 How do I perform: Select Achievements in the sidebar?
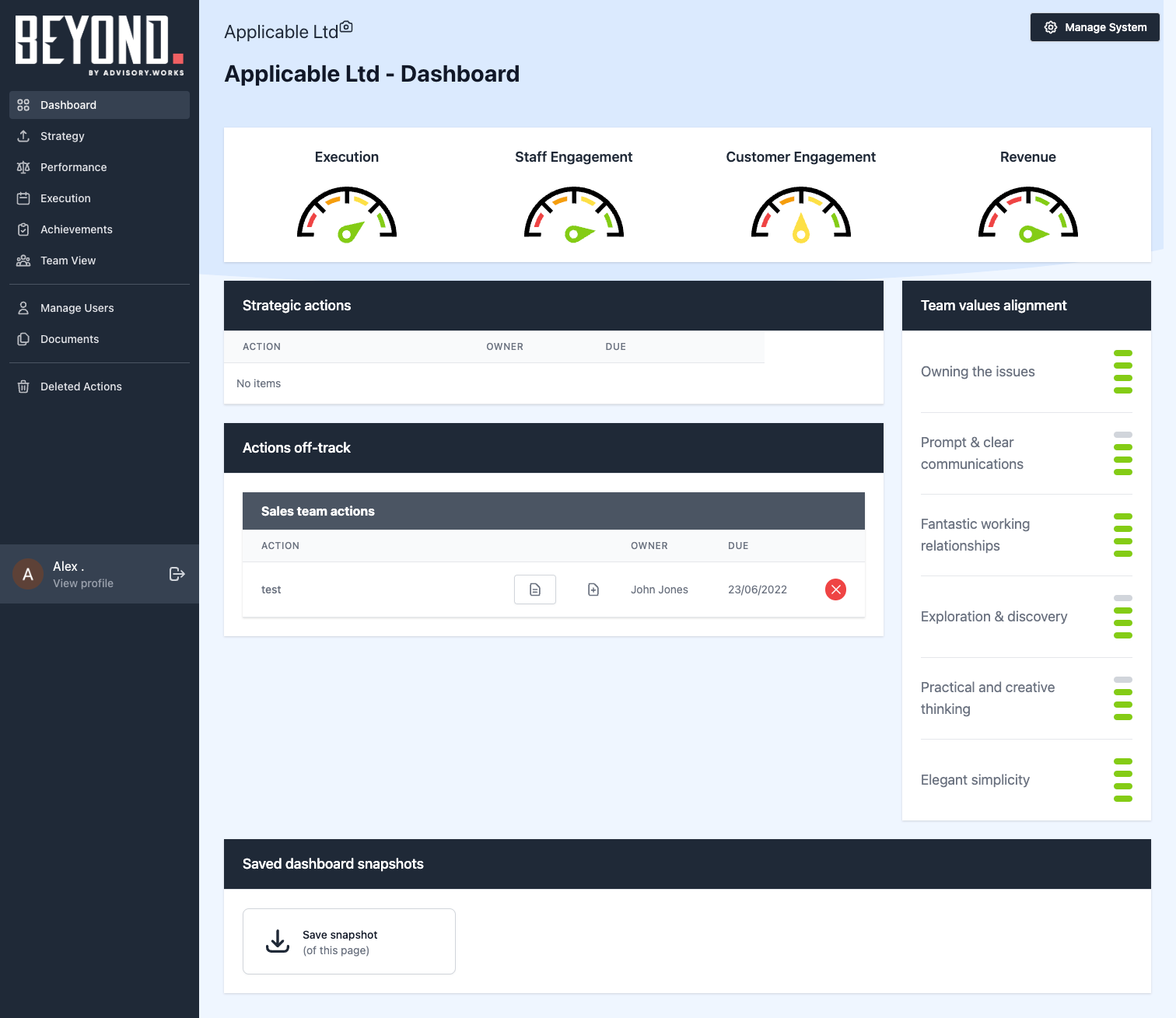point(76,229)
